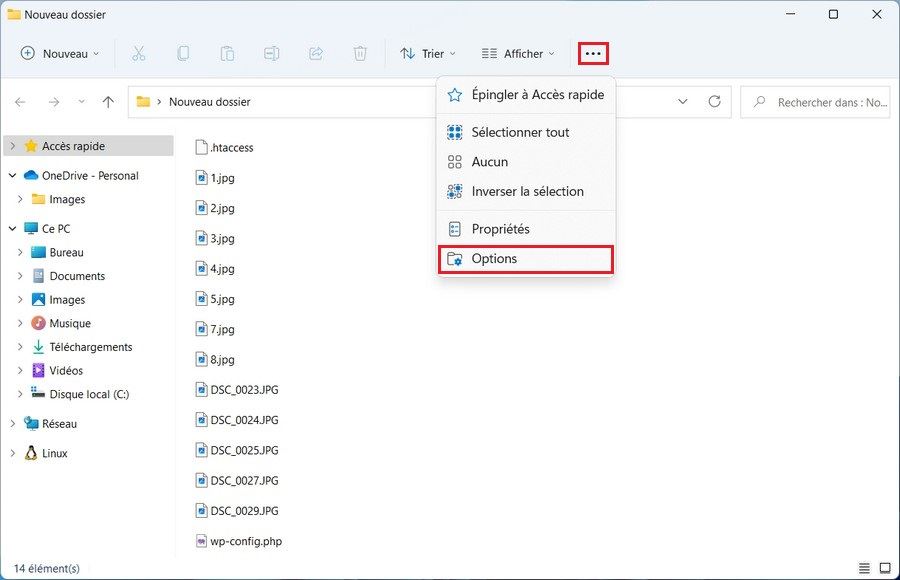Click the Copy toolbar icon
Image resolution: width=900 pixels, height=580 pixels.
click(183, 53)
